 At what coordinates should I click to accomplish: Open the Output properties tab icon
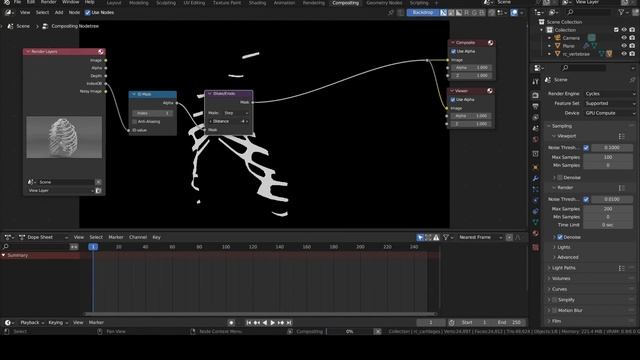pos(536,107)
